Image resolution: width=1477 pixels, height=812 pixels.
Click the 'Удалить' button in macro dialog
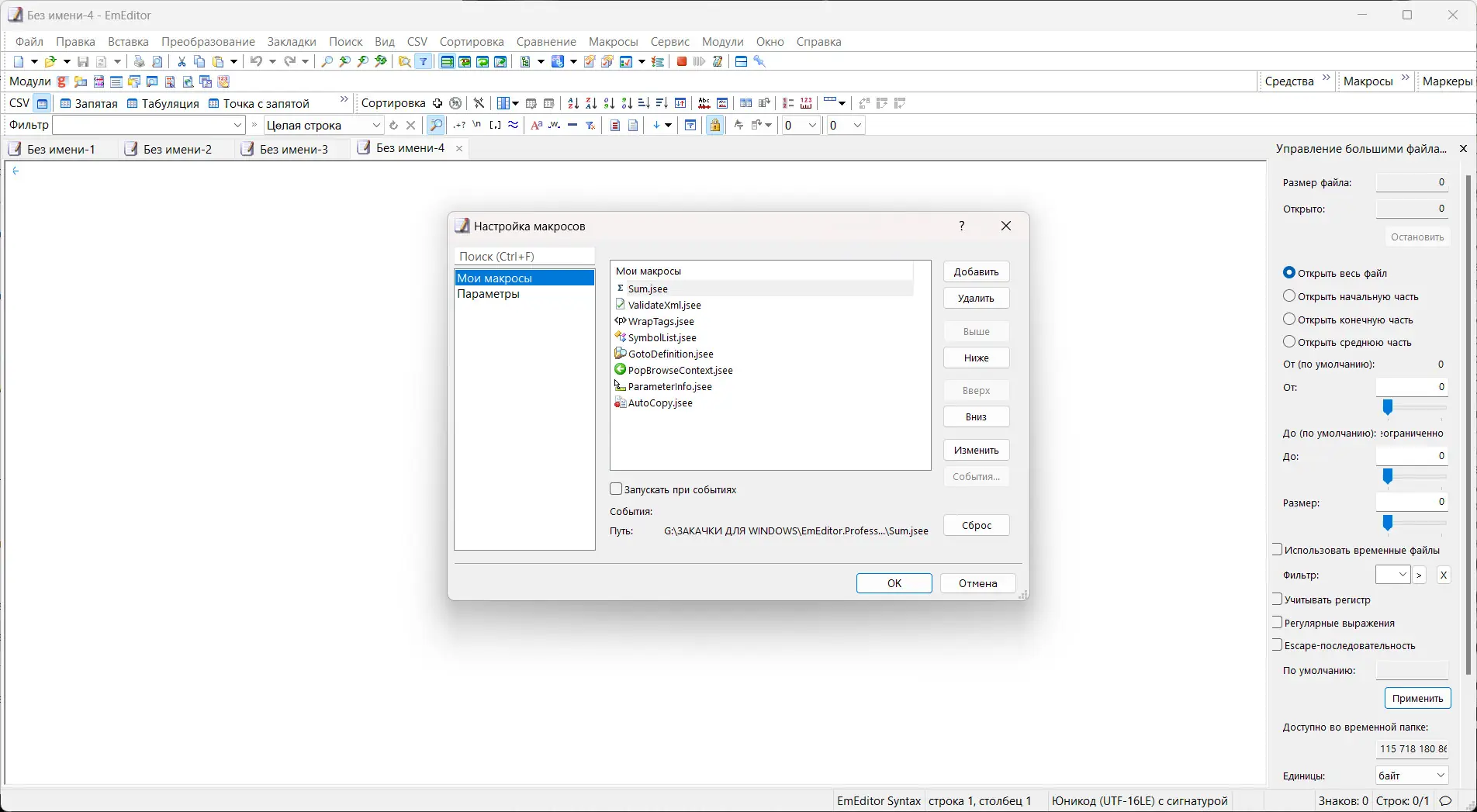[x=977, y=299]
